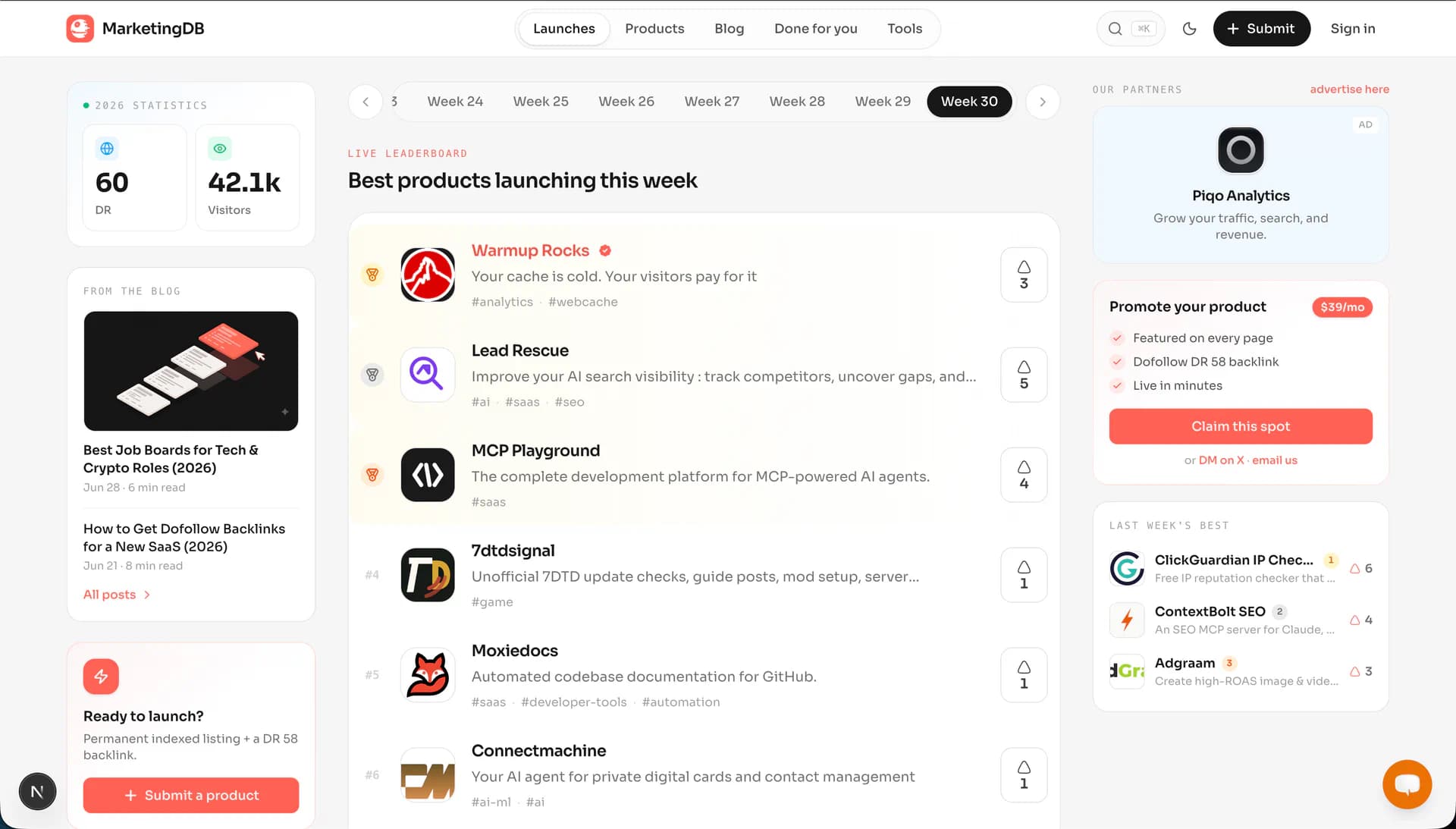Click the globe icon in DR stat card
This screenshot has height=829, width=1456.
[x=107, y=149]
